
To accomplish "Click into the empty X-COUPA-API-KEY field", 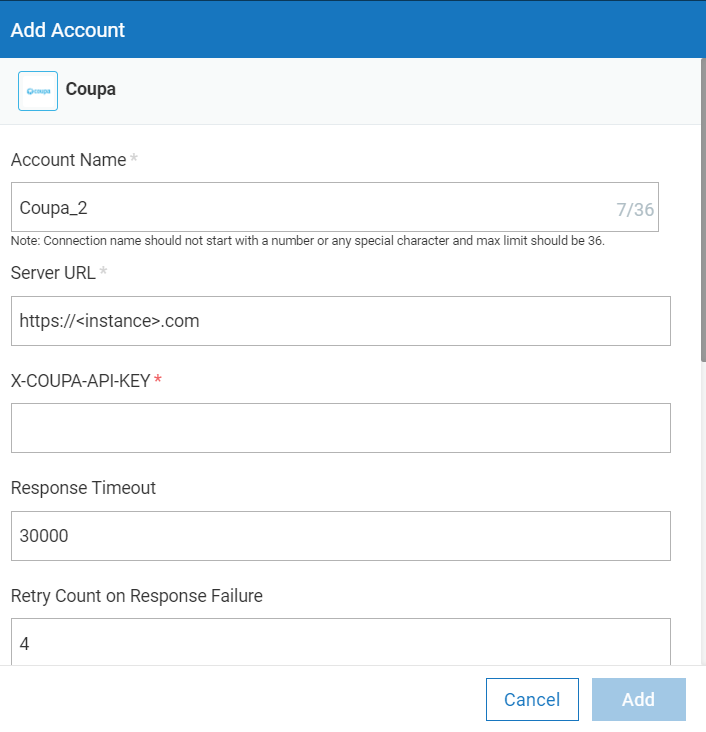I will click(341, 428).
